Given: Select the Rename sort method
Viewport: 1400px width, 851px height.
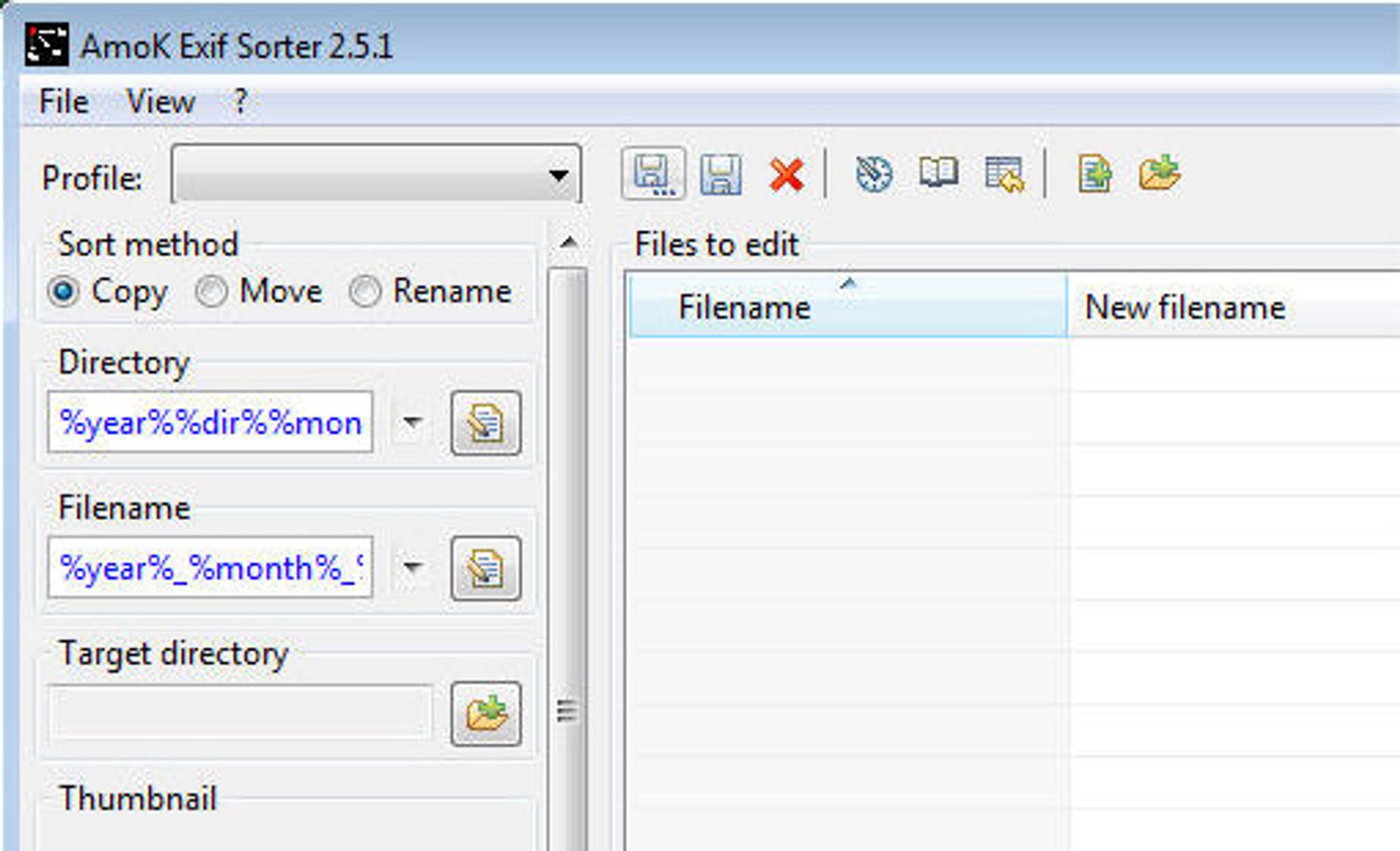Looking at the screenshot, I should [430, 291].
